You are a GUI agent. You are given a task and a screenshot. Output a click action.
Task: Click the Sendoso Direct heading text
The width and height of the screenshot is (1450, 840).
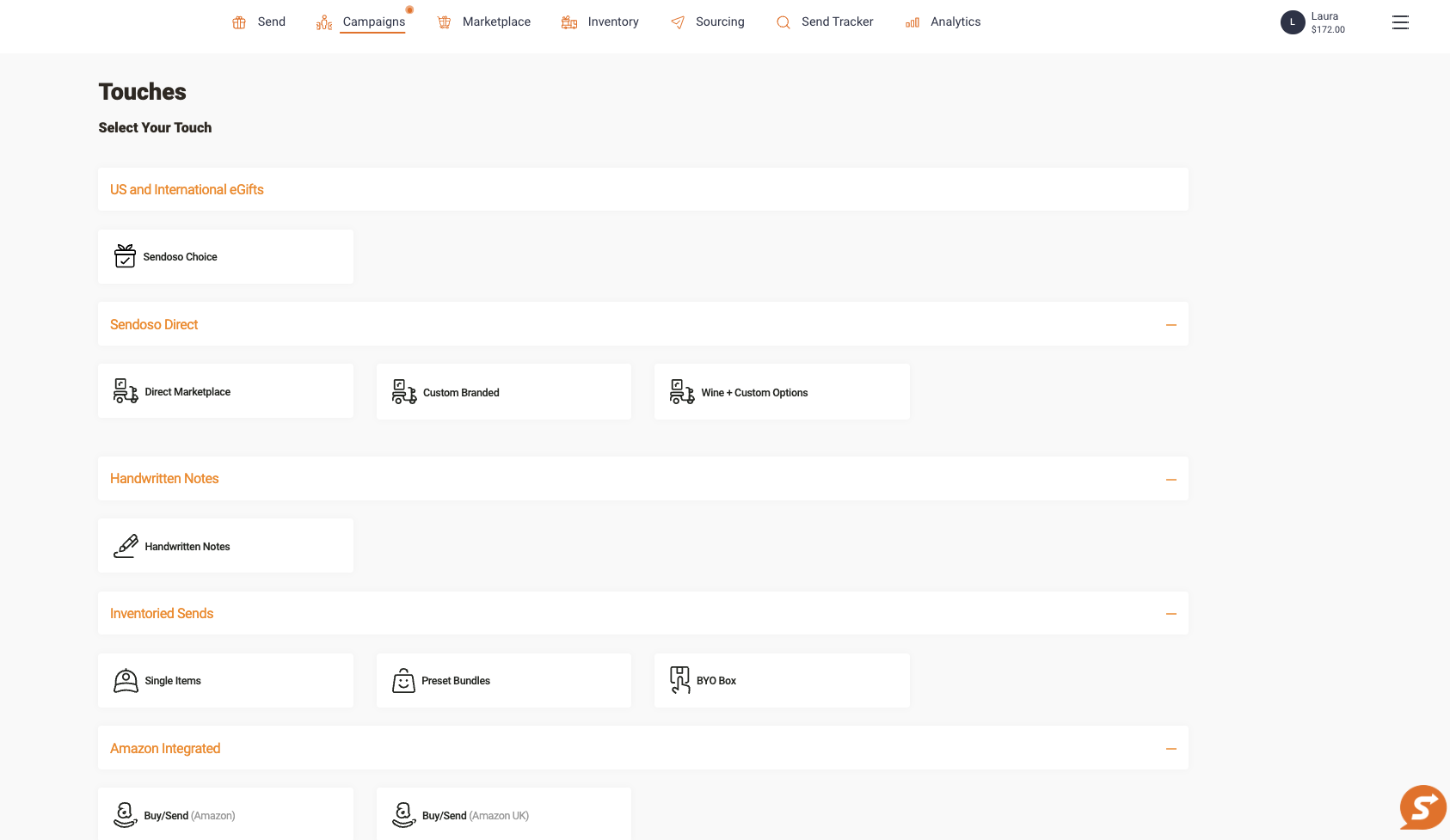click(x=154, y=324)
